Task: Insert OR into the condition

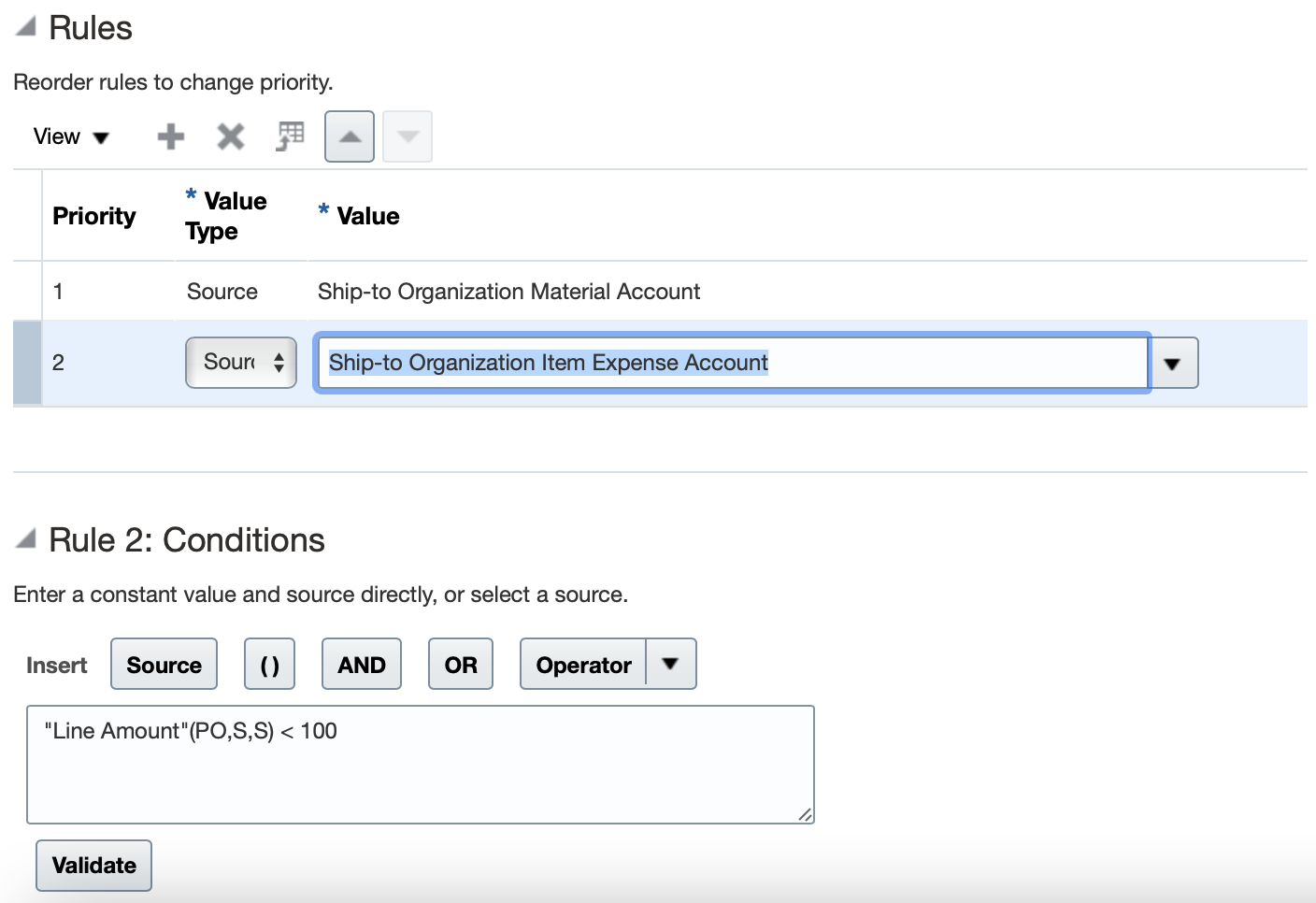Action: pyautogui.click(x=461, y=665)
